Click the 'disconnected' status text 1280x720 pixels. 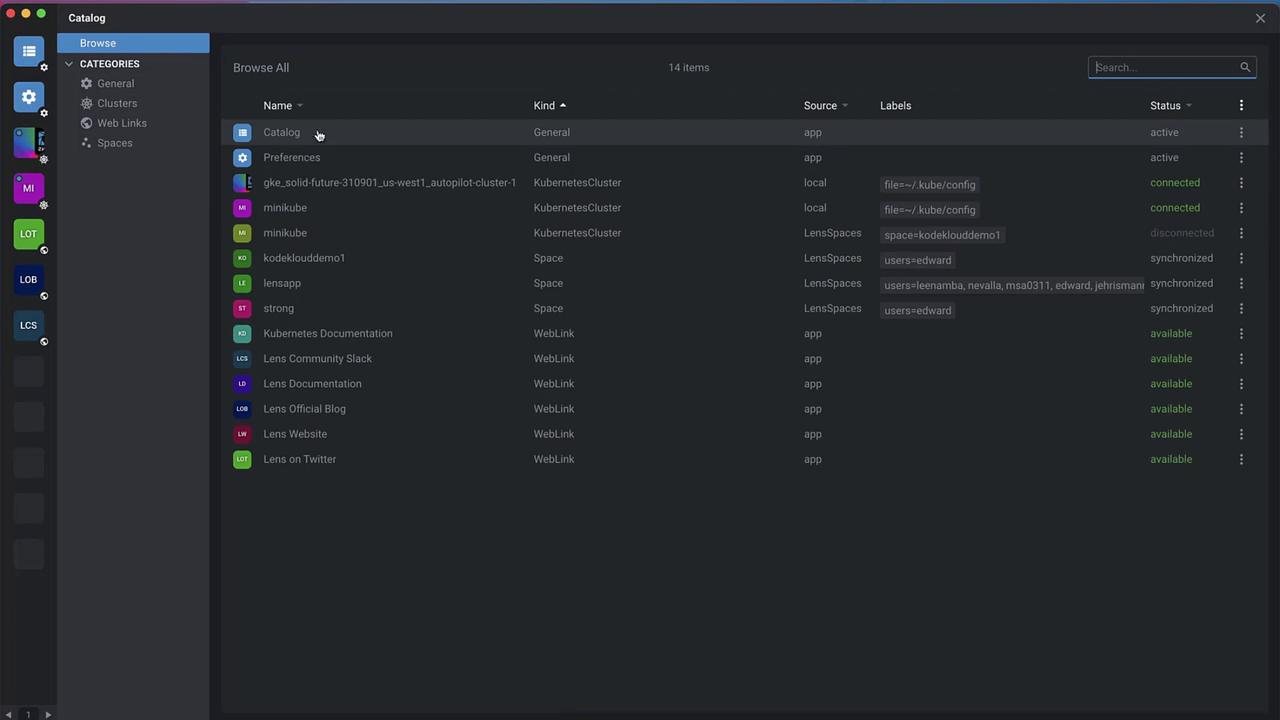point(1182,233)
